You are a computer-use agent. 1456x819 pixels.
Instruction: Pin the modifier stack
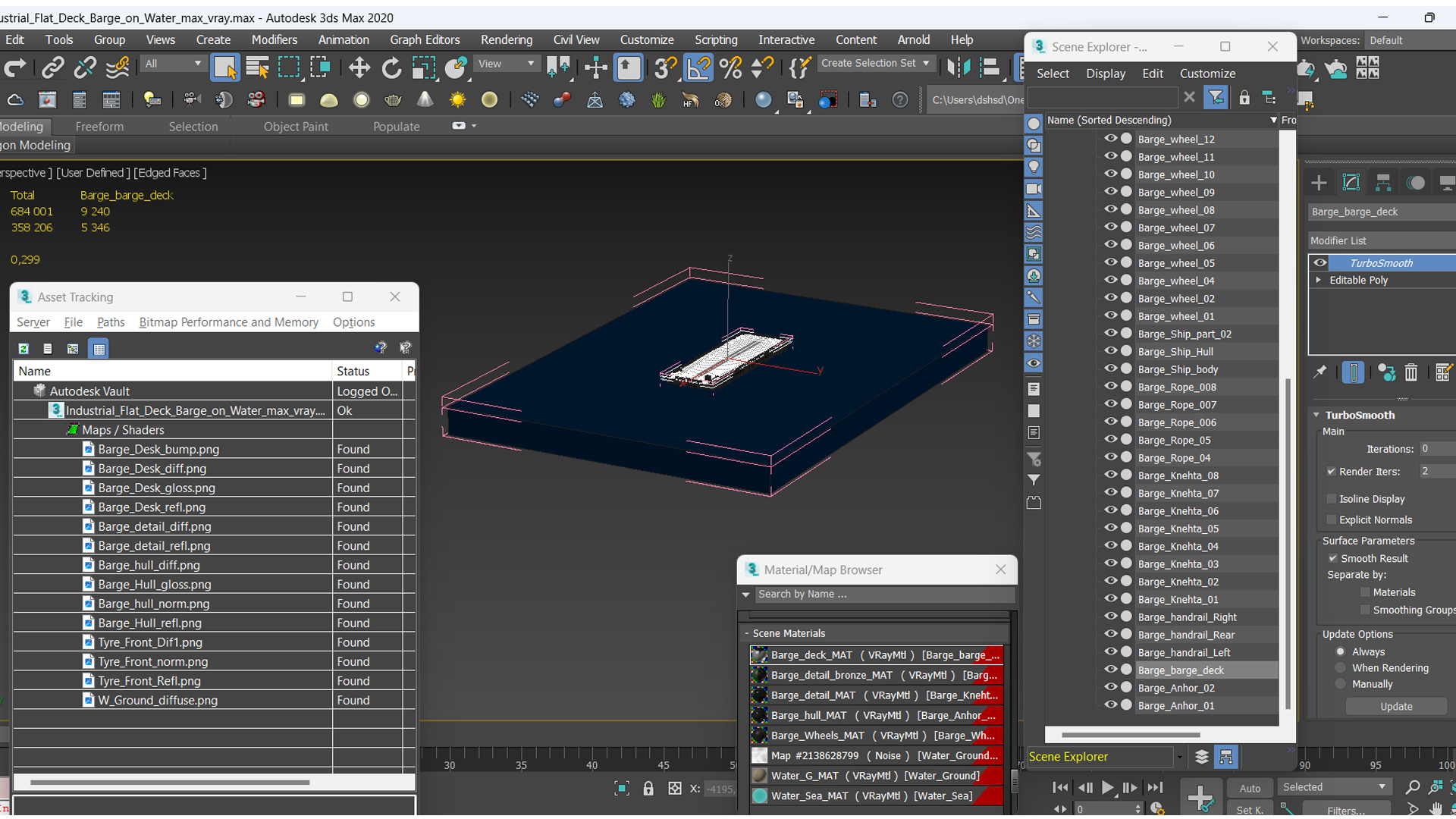(x=1320, y=372)
